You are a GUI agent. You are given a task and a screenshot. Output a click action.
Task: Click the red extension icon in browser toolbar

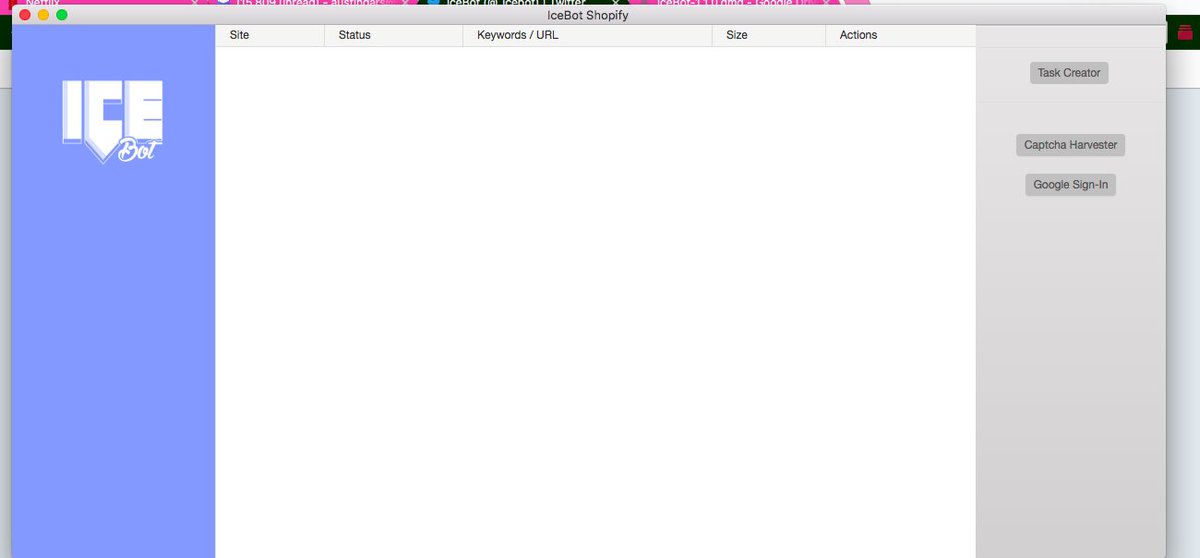click(x=1185, y=32)
